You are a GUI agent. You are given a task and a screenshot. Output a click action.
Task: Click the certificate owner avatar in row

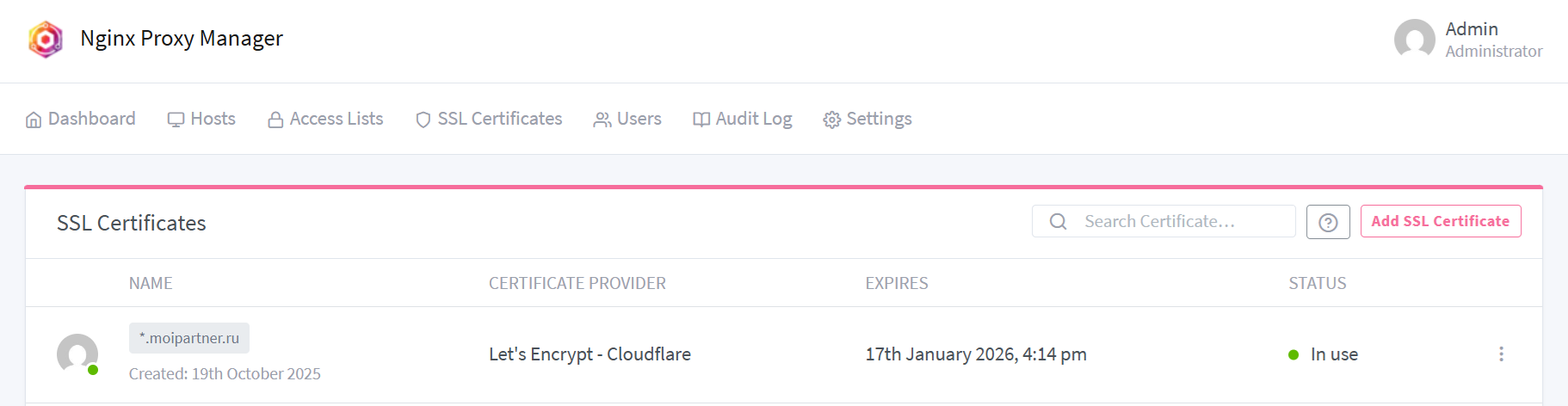(x=77, y=354)
